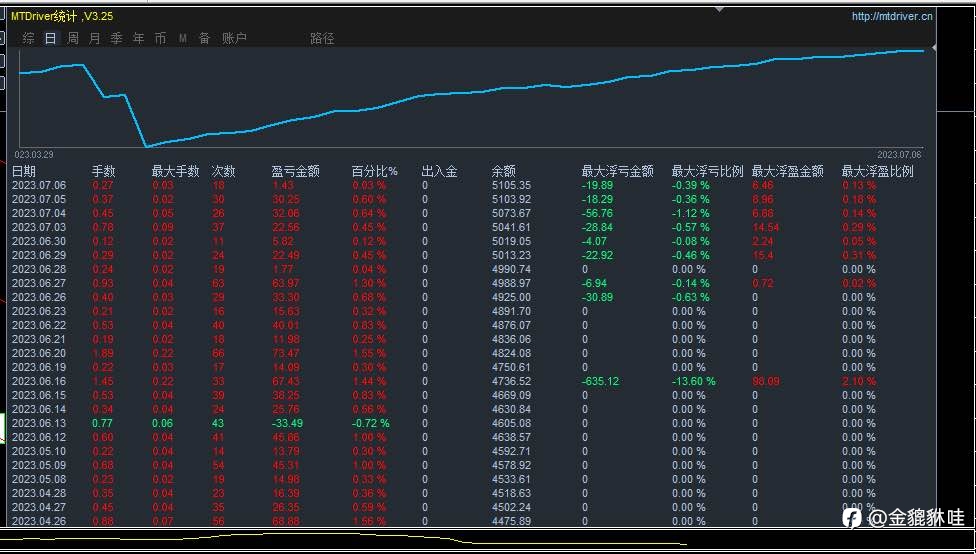Click the floating loss value -30.89
The image size is (976, 554).
598,298
